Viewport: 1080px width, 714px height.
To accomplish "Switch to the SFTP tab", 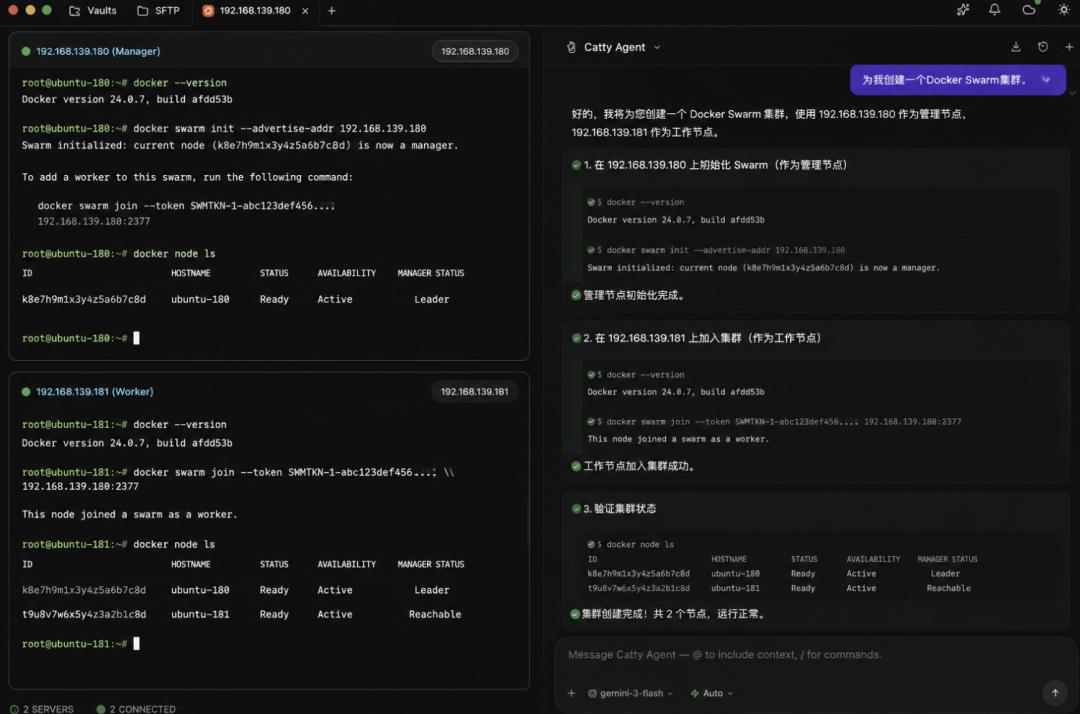I will point(158,10).
